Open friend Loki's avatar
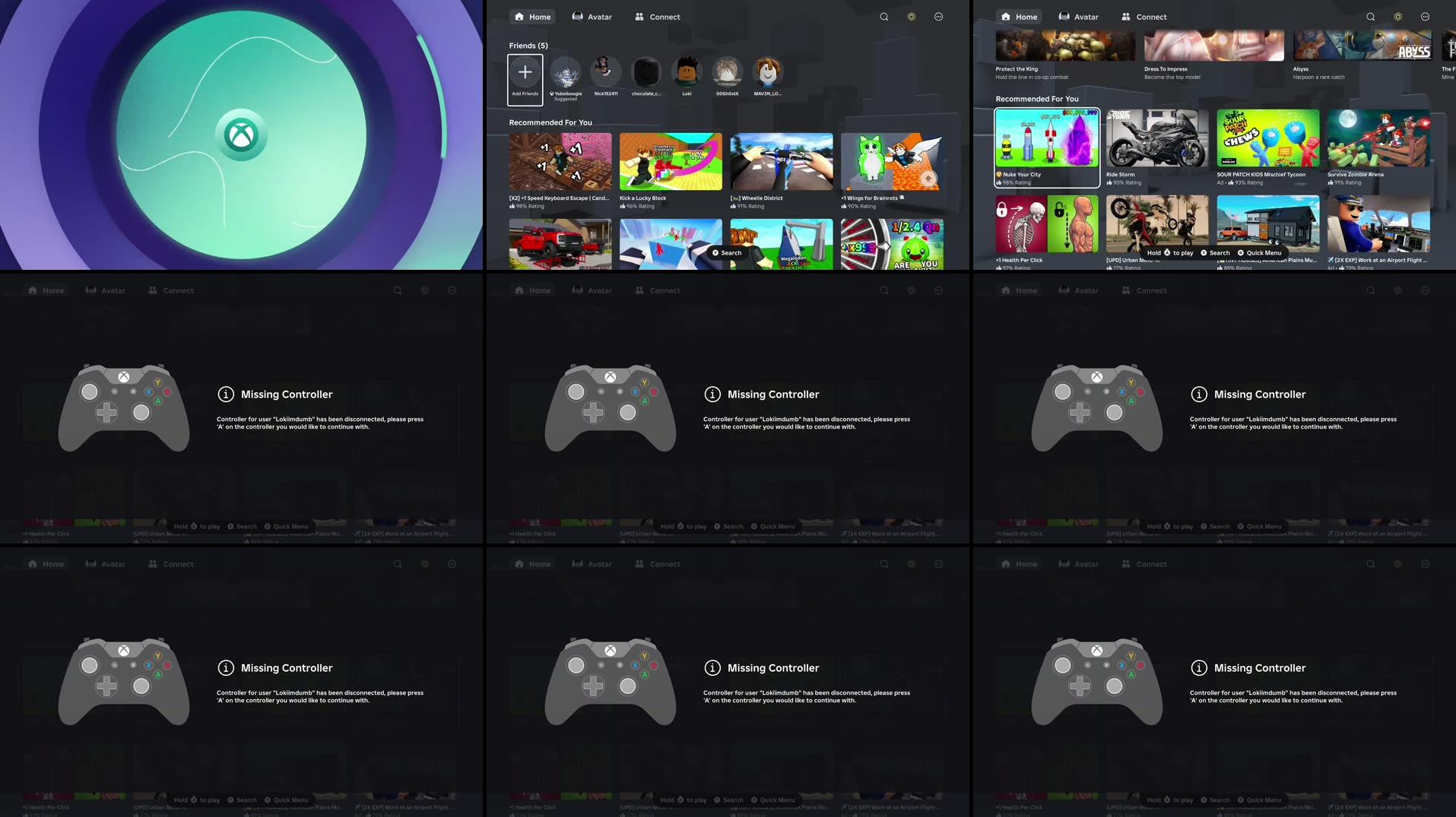 [687, 72]
